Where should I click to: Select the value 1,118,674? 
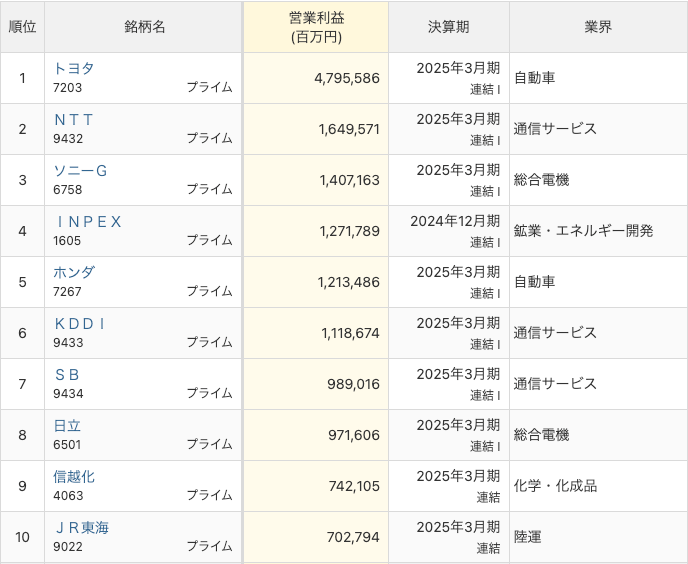350,333
